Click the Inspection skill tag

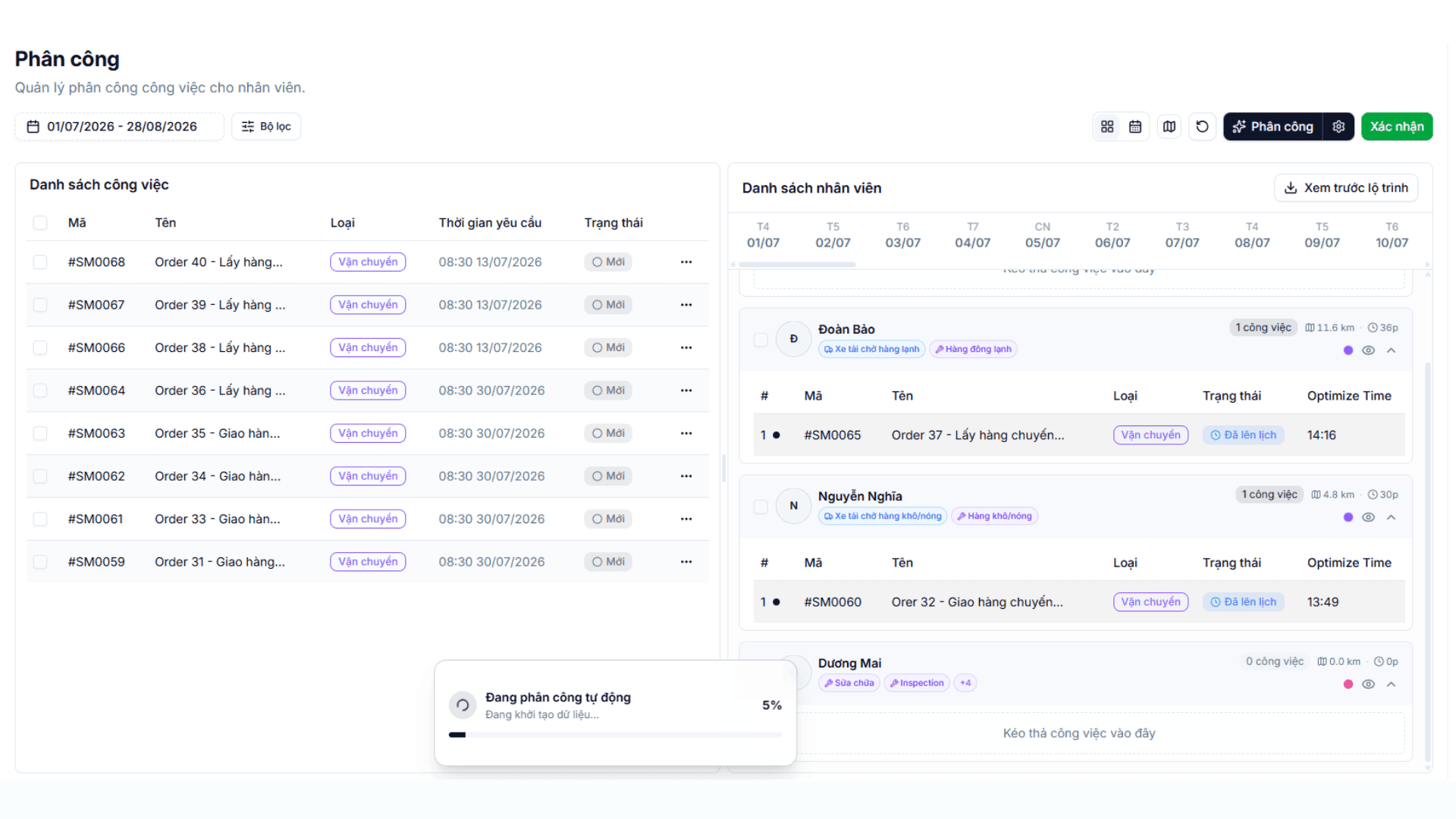pos(917,683)
